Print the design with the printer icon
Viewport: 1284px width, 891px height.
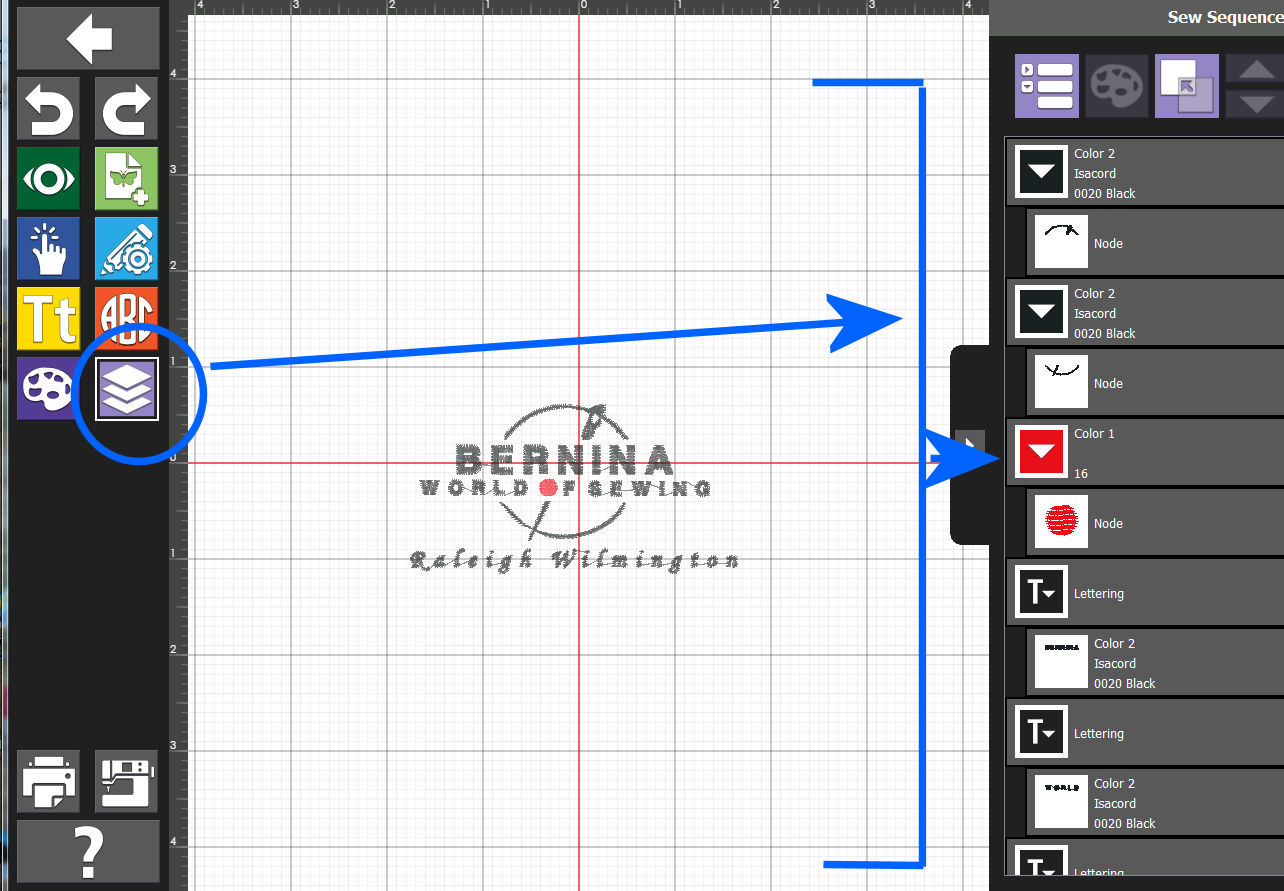[x=49, y=781]
